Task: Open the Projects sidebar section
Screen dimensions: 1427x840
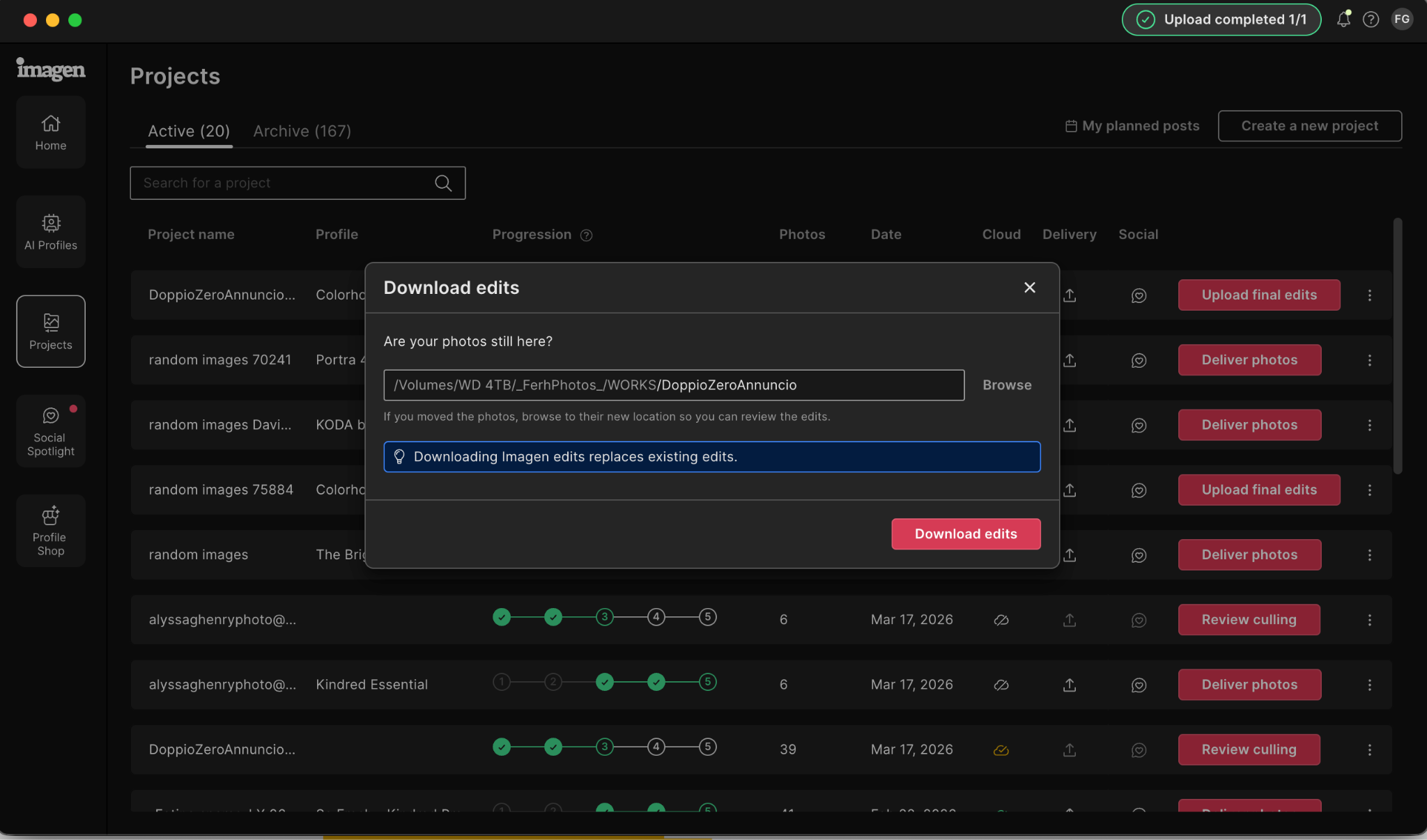Action: point(51,332)
